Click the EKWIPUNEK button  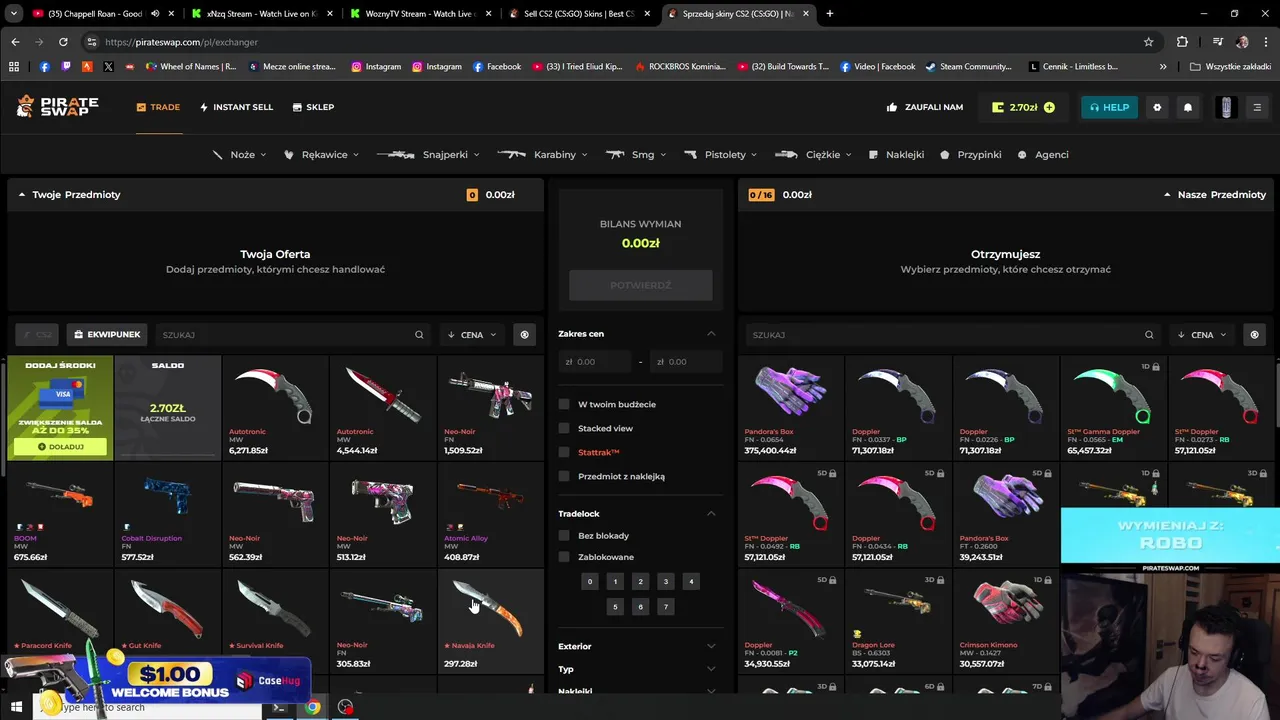107,335
